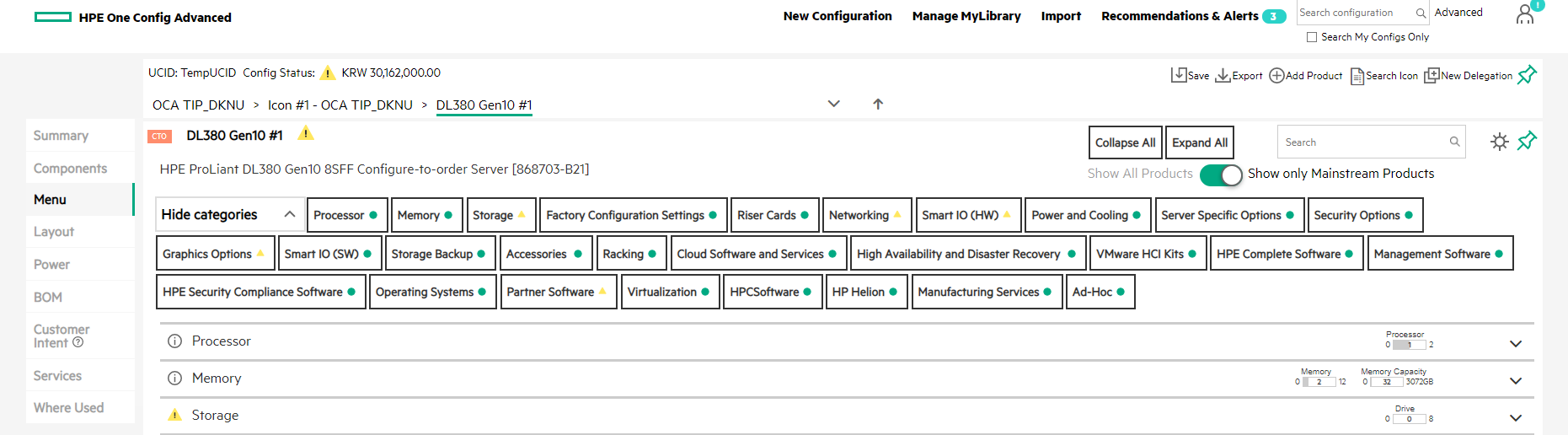Click the Memory info icon
This screenshot has width=1568, height=435.
pos(174,379)
